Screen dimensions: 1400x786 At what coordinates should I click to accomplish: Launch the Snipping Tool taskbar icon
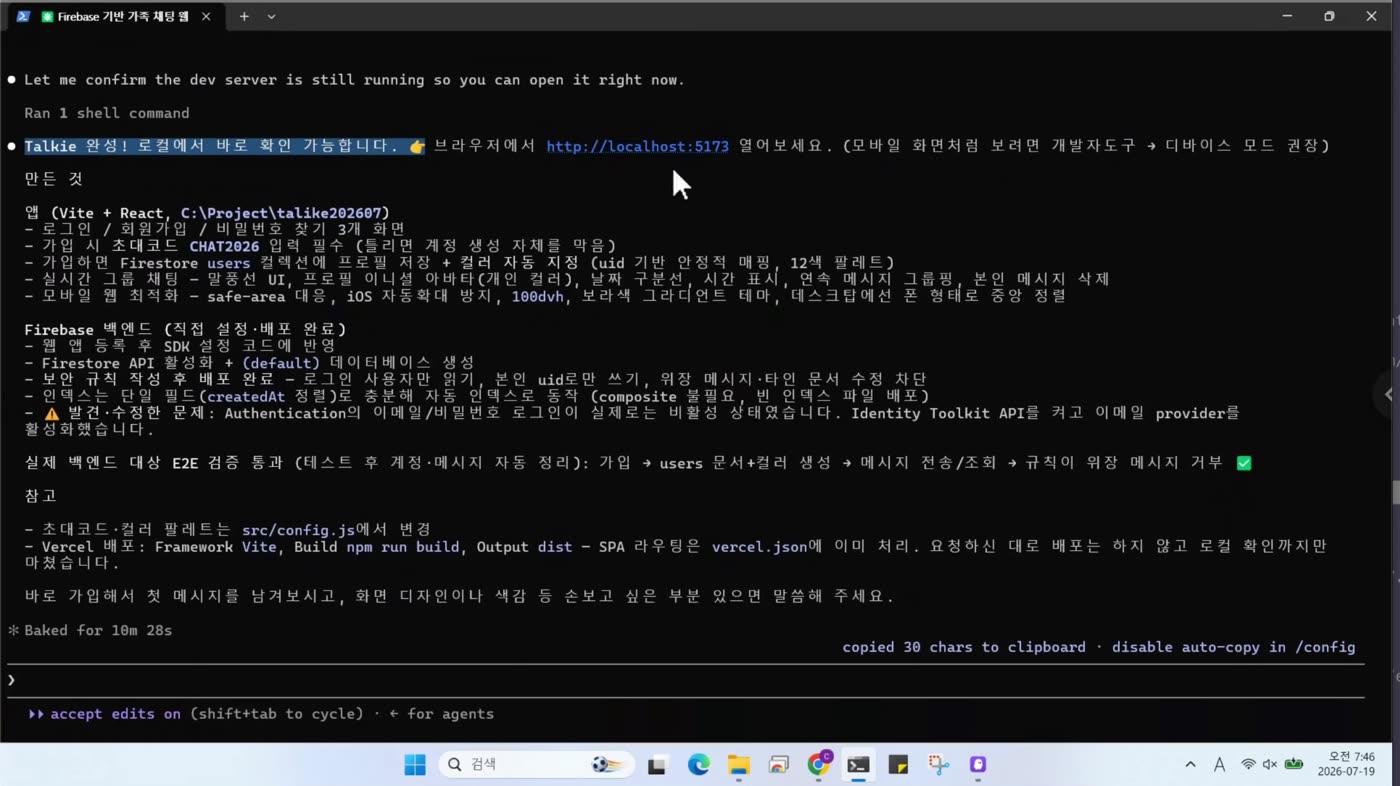[938, 765]
